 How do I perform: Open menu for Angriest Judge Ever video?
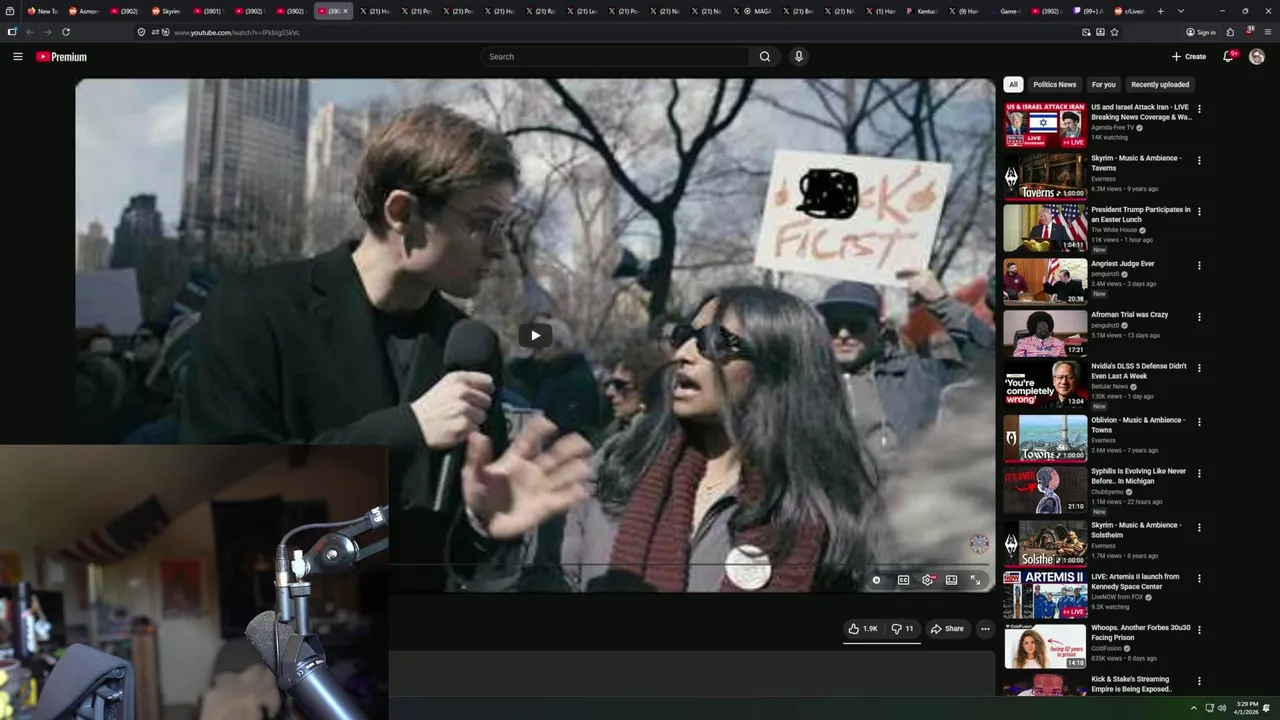pyautogui.click(x=1199, y=266)
